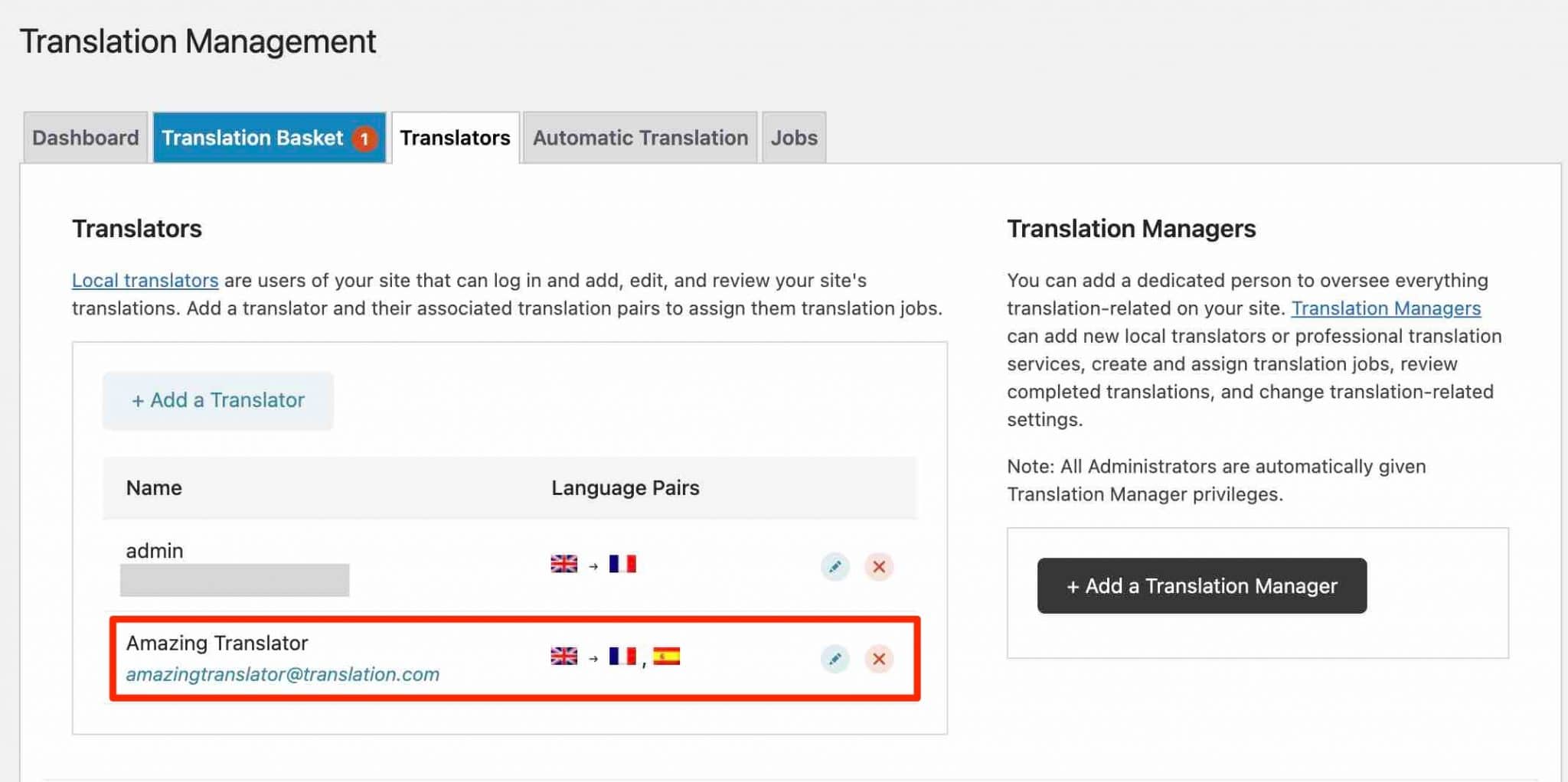Edit admin's language pairs with the pencil icon

(835, 567)
